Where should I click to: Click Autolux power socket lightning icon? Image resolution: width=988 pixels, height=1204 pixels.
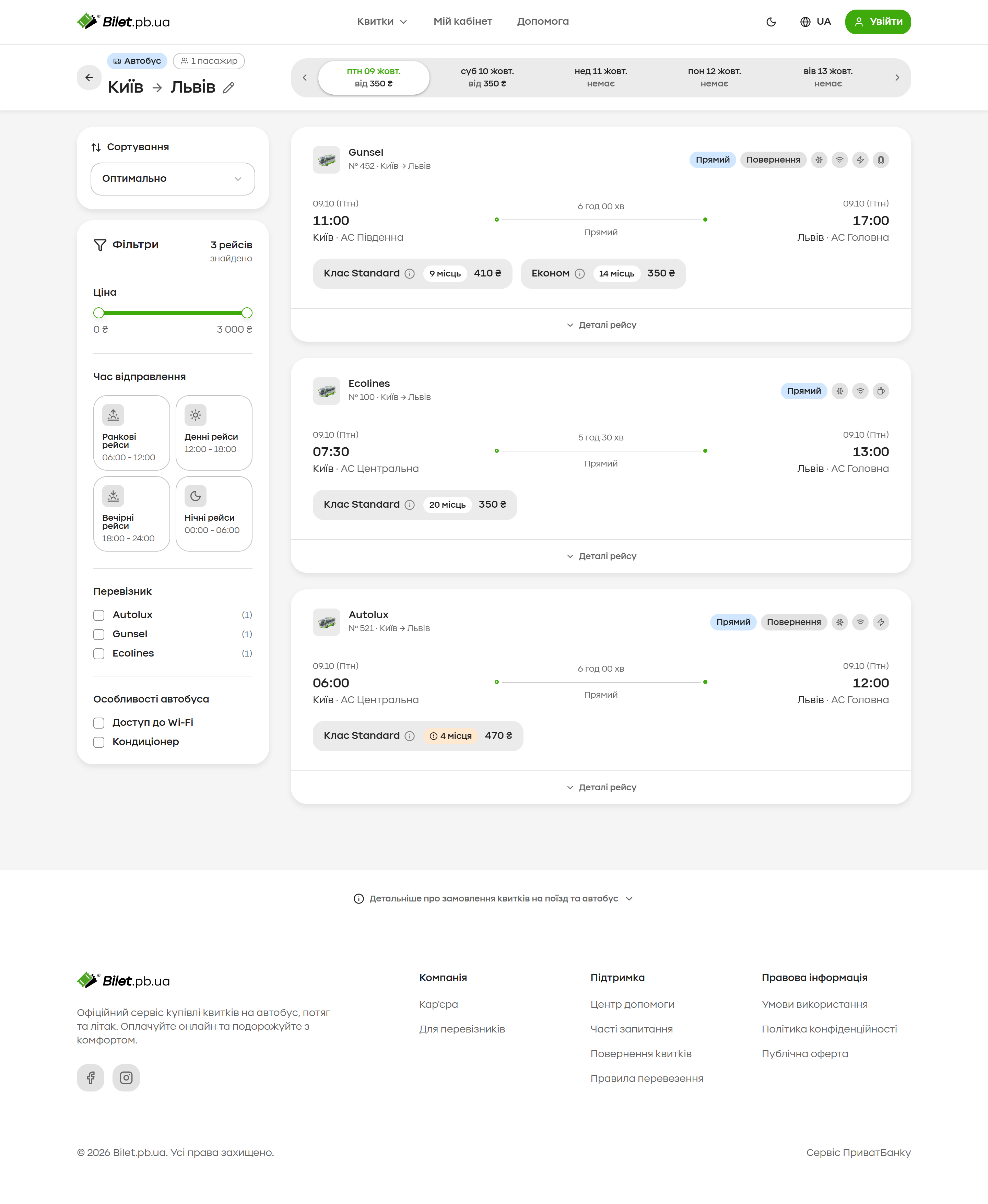coord(880,622)
